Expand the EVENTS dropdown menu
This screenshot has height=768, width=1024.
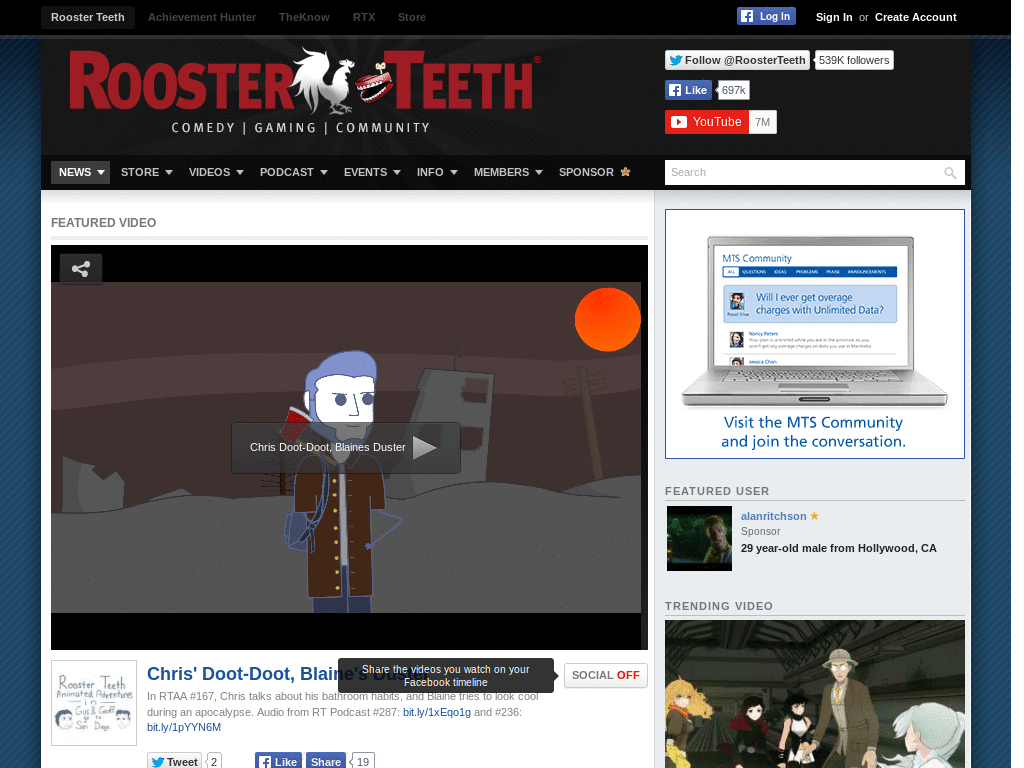click(372, 172)
